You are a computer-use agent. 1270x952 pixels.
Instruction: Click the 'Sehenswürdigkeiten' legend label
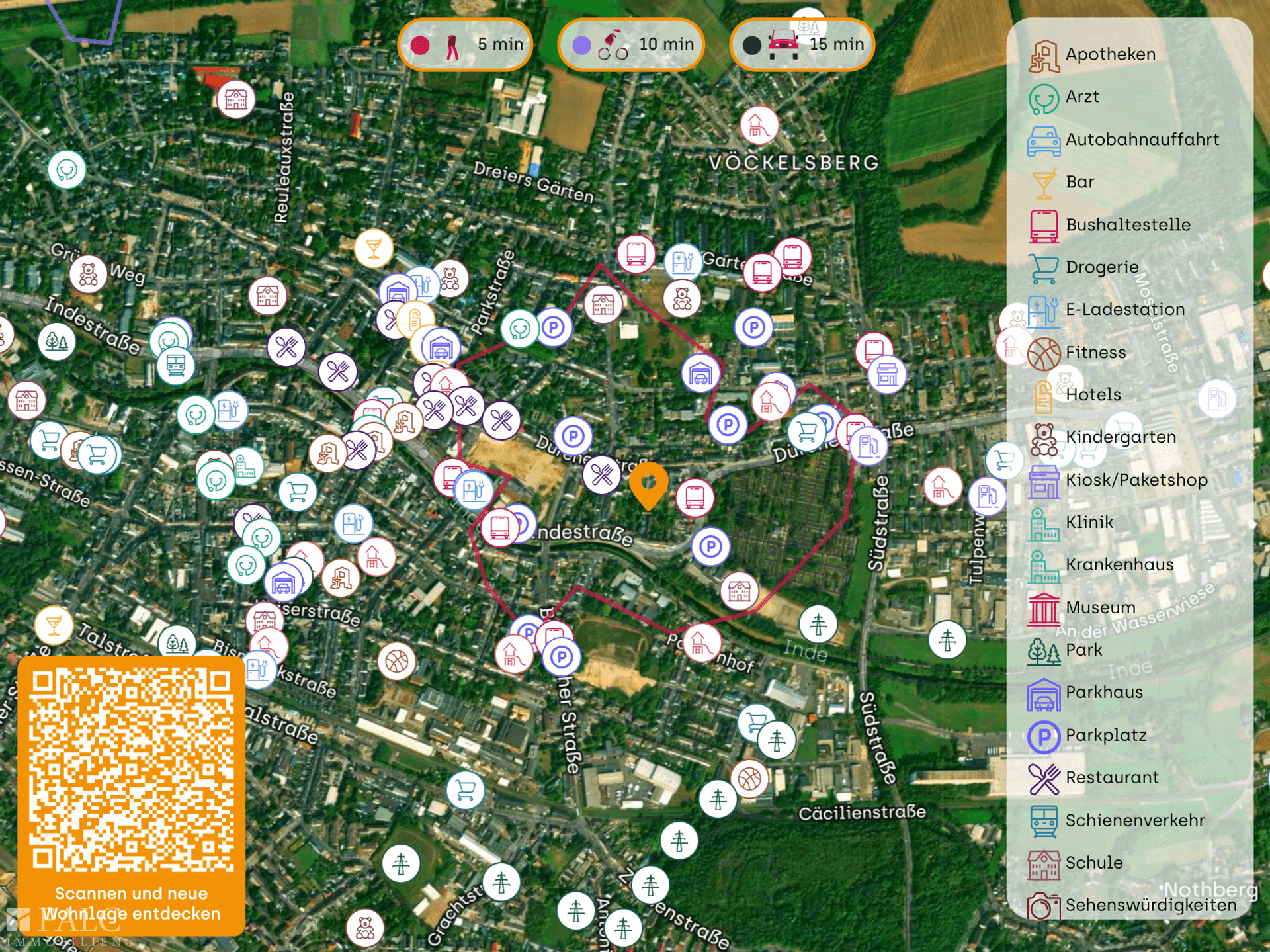(1151, 905)
